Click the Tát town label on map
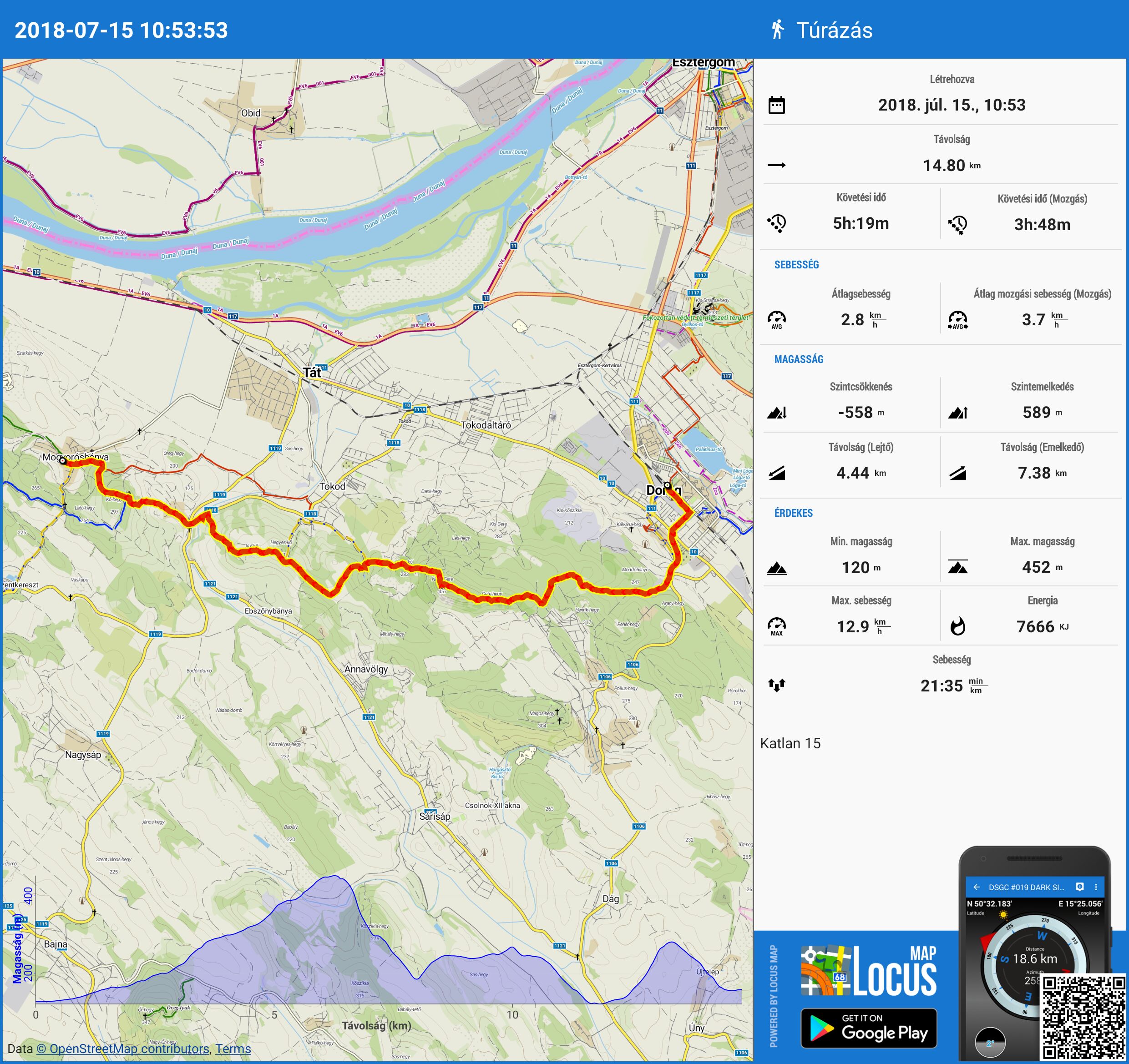Screen dimensions: 1129x1064 pyautogui.click(x=312, y=373)
